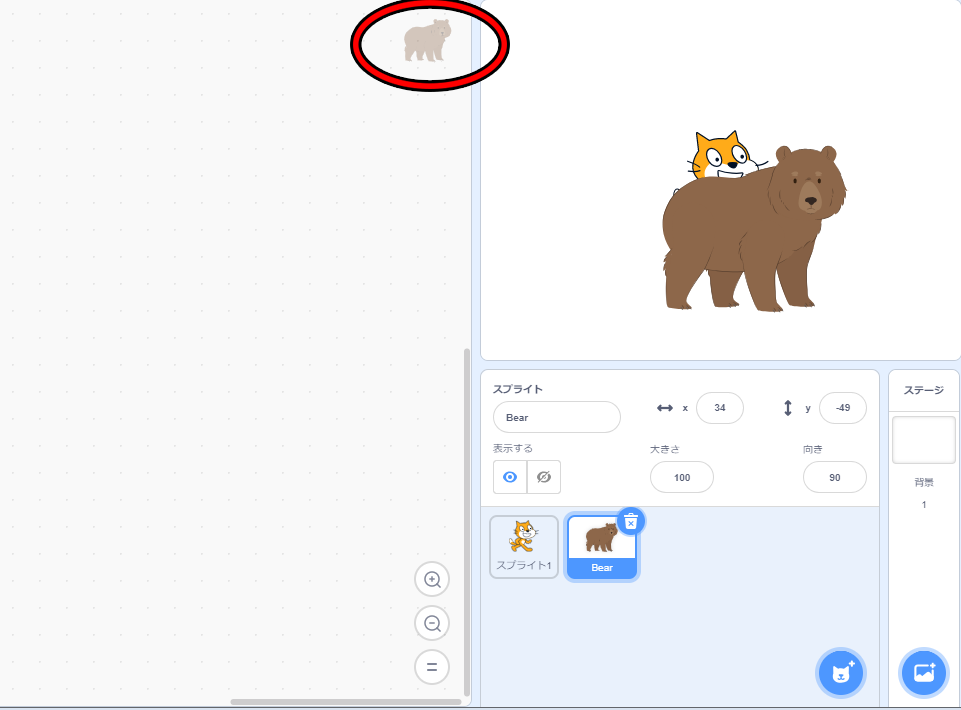Delete the Bear sprite with trash icon
Screen dimensions: 961x710
click(x=631, y=522)
